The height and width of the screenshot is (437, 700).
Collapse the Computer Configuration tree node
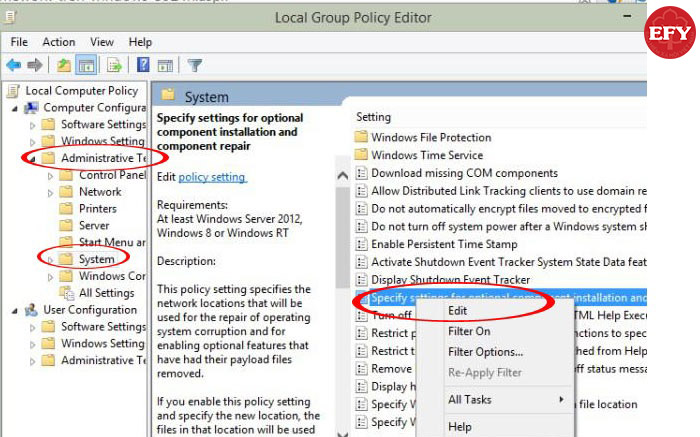point(15,108)
